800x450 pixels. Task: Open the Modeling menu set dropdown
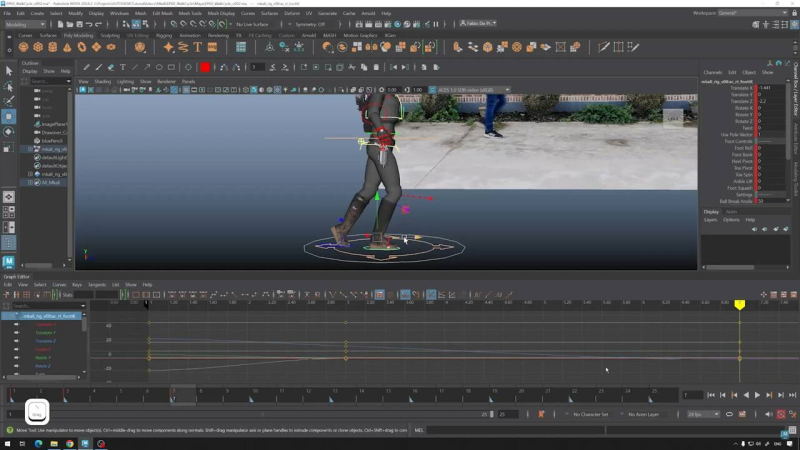tap(25, 24)
